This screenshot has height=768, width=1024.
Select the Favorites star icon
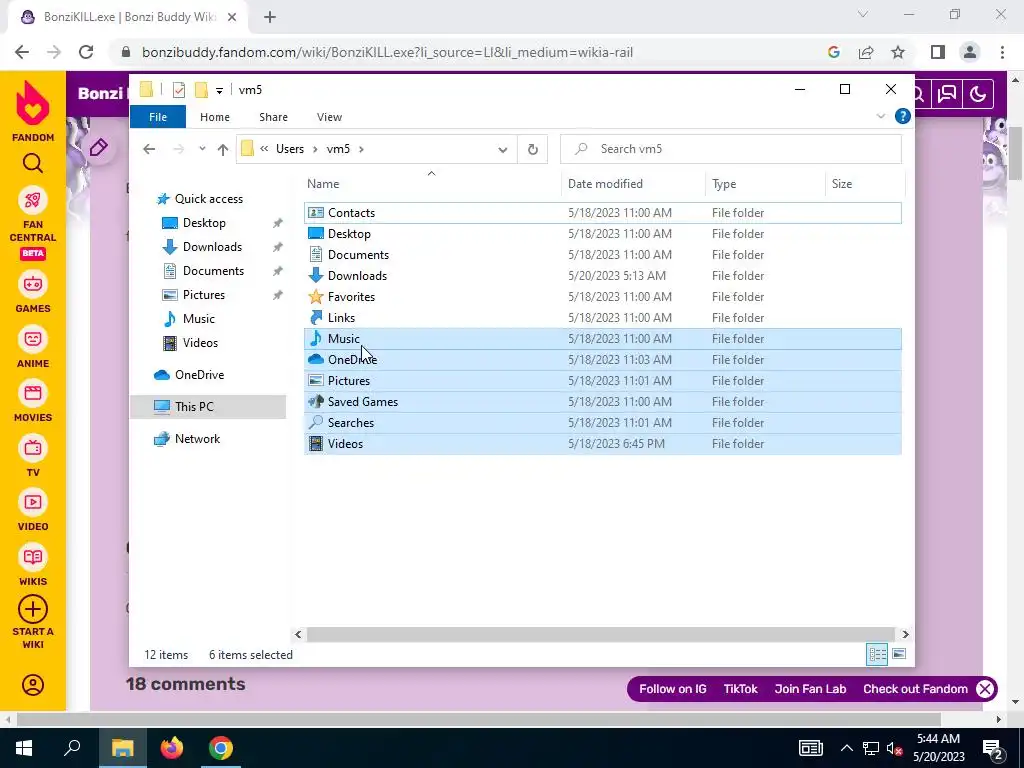(x=315, y=296)
